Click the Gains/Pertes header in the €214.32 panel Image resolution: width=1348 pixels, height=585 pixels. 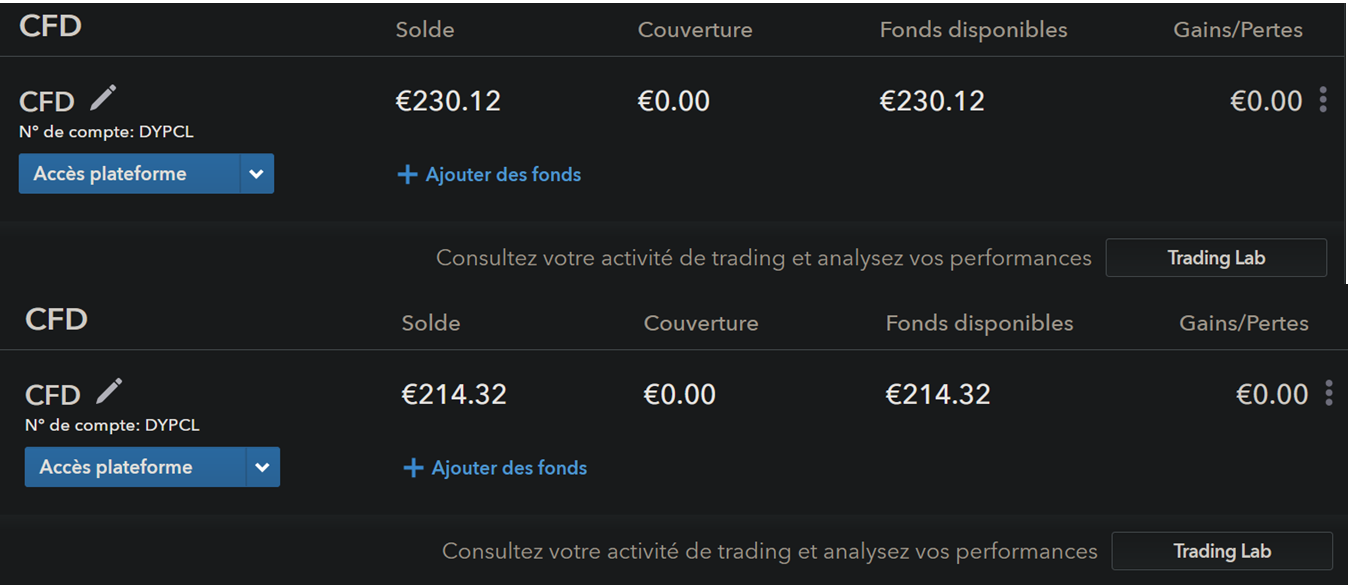[1244, 323]
